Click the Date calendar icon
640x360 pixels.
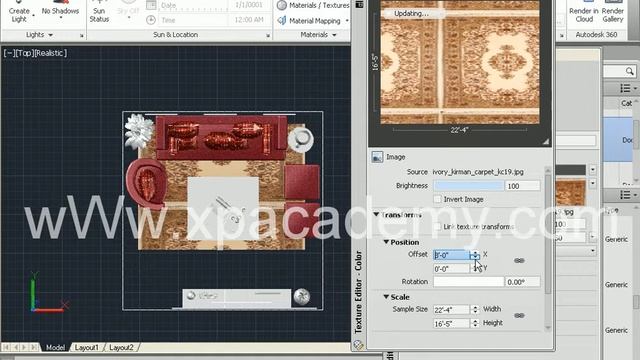click(x=151, y=5)
